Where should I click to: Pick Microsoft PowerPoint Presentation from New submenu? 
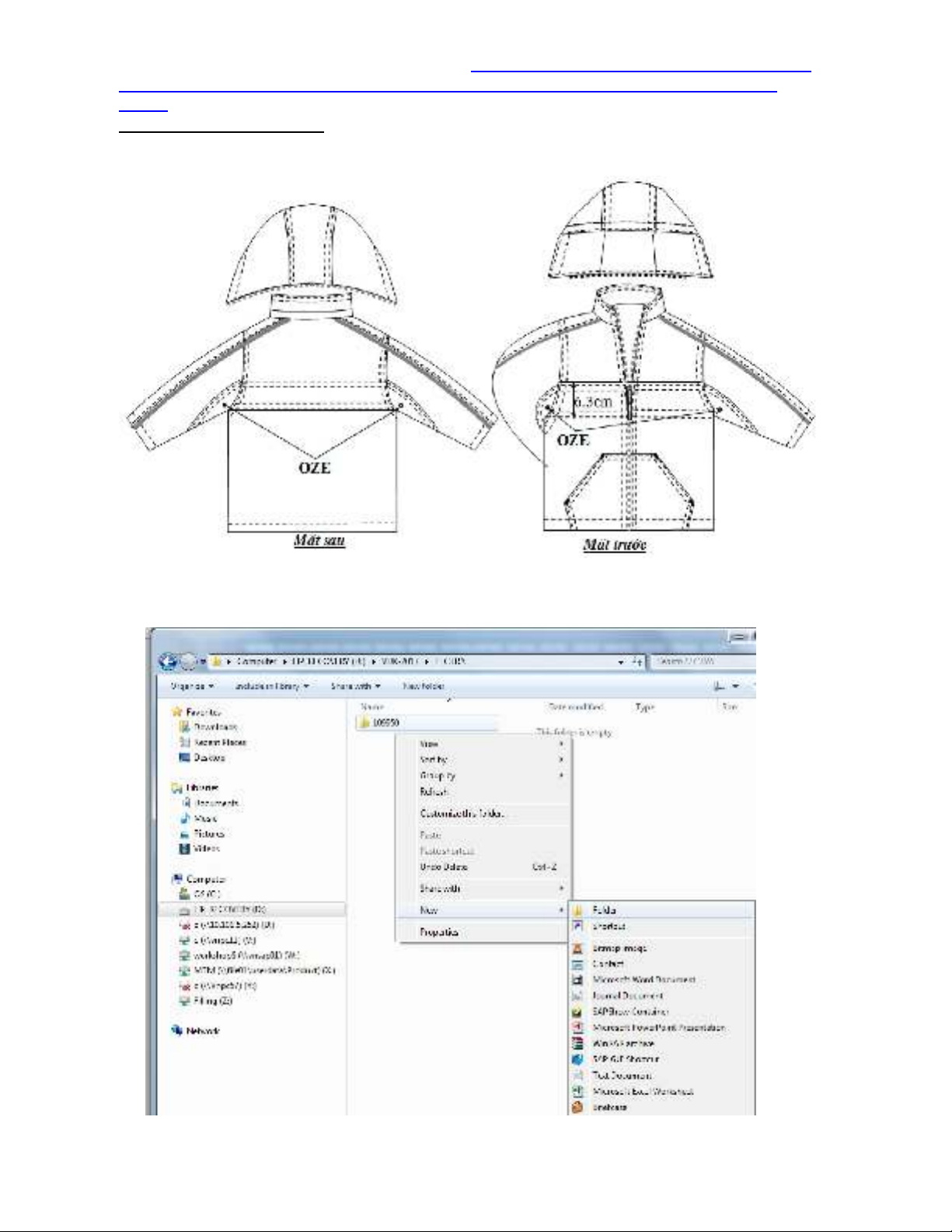pos(657,1028)
